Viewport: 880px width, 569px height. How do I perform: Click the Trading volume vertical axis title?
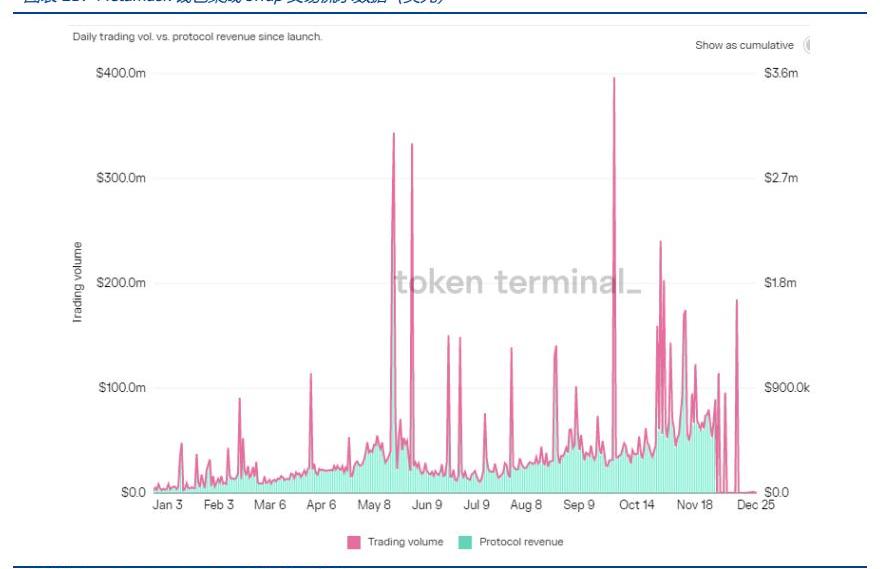[77, 282]
